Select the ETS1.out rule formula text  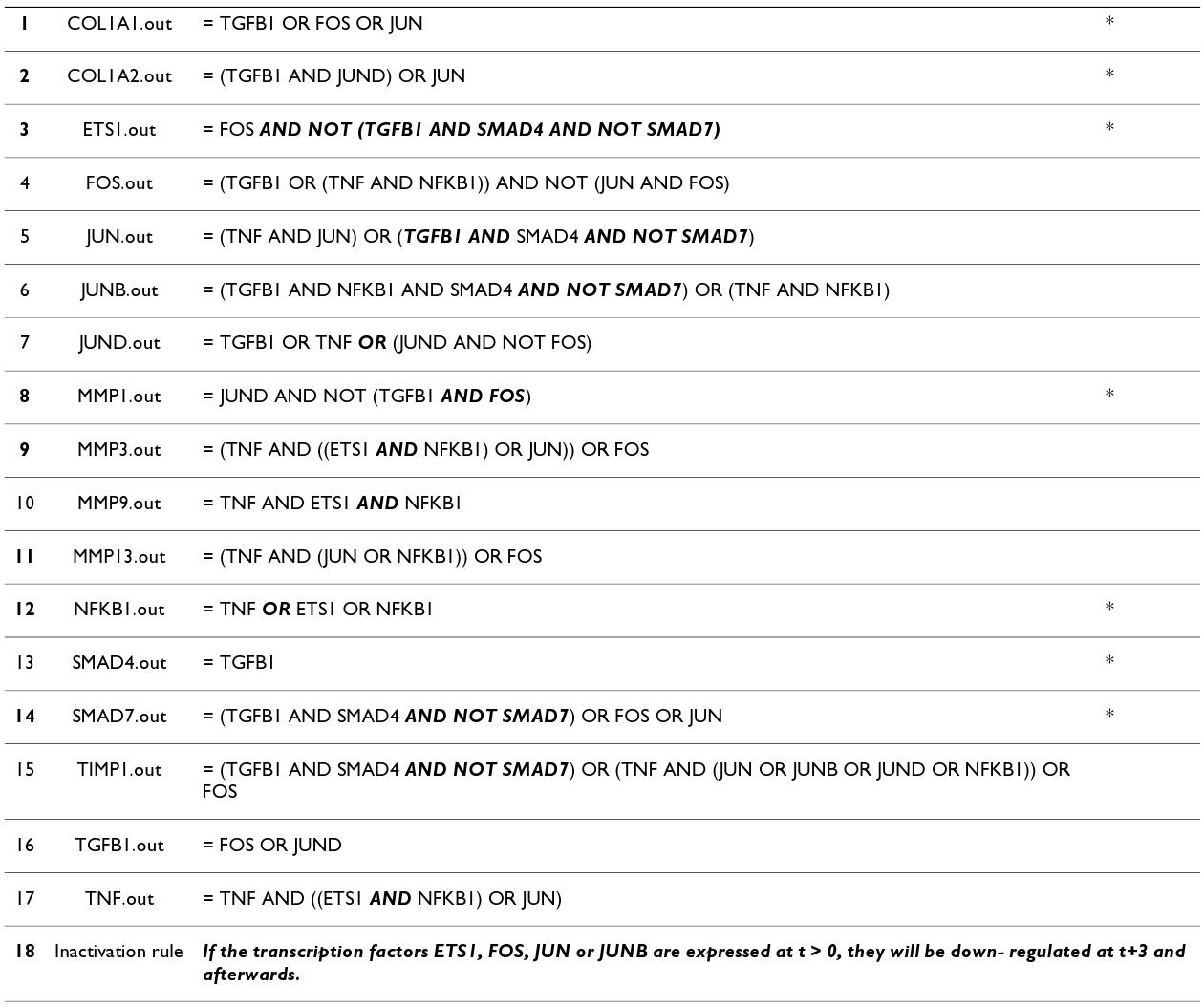(461, 130)
